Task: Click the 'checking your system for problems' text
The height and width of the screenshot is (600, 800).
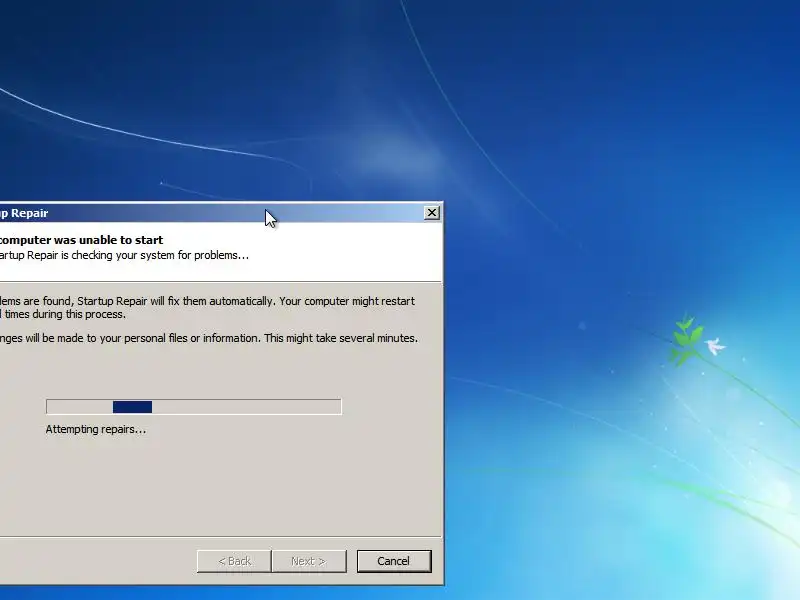Action: click(x=160, y=255)
